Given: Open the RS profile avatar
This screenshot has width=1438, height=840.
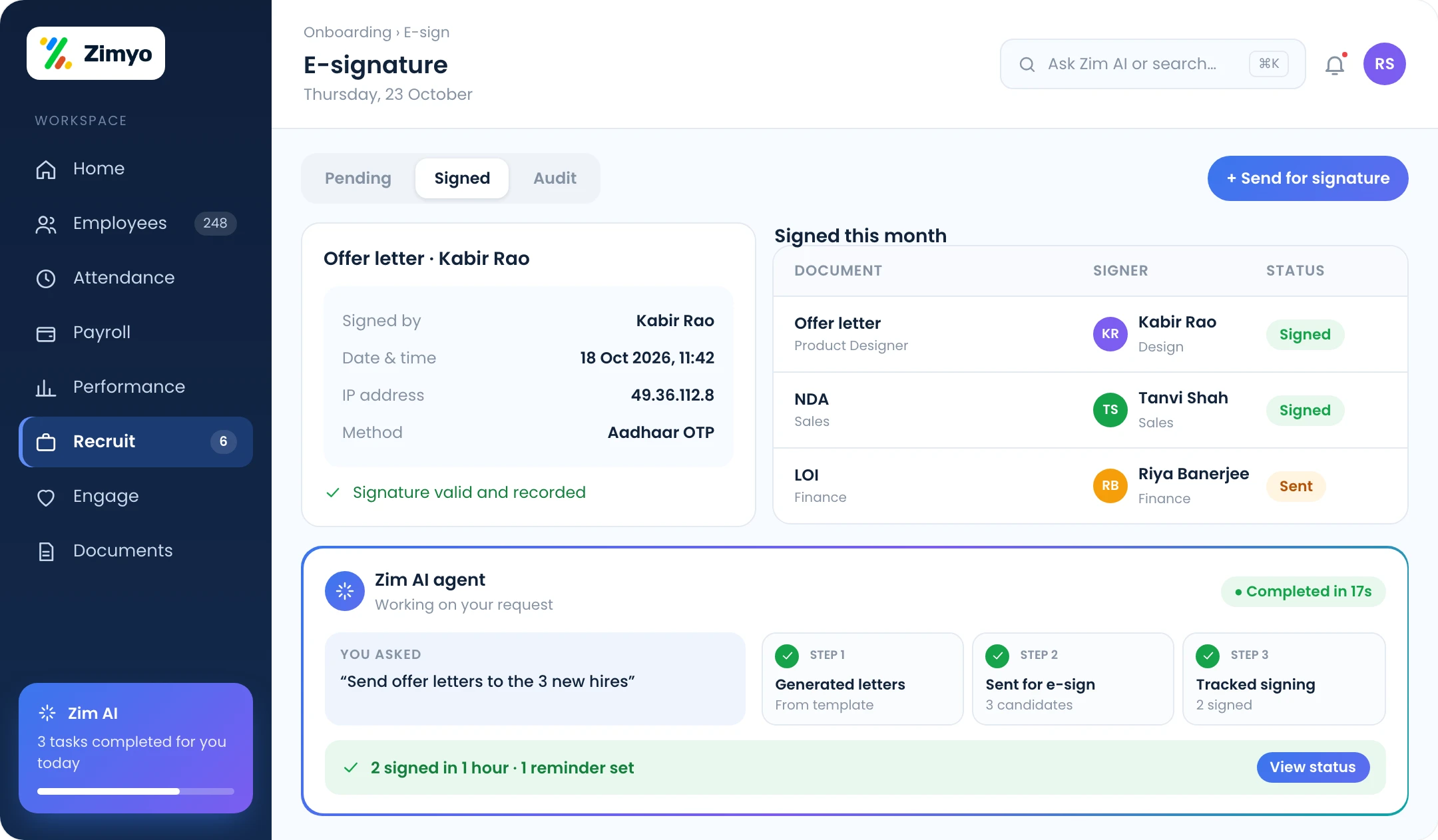Looking at the screenshot, I should click(1384, 64).
